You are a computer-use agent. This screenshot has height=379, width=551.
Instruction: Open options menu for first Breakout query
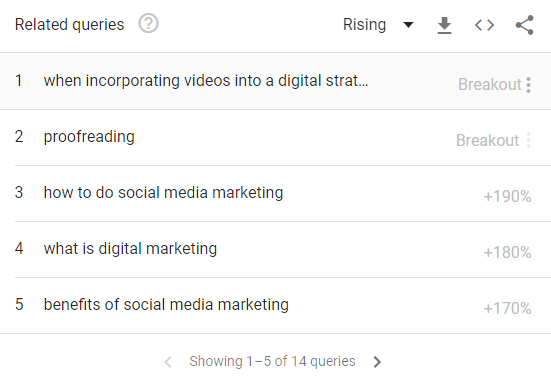[x=528, y=85]
